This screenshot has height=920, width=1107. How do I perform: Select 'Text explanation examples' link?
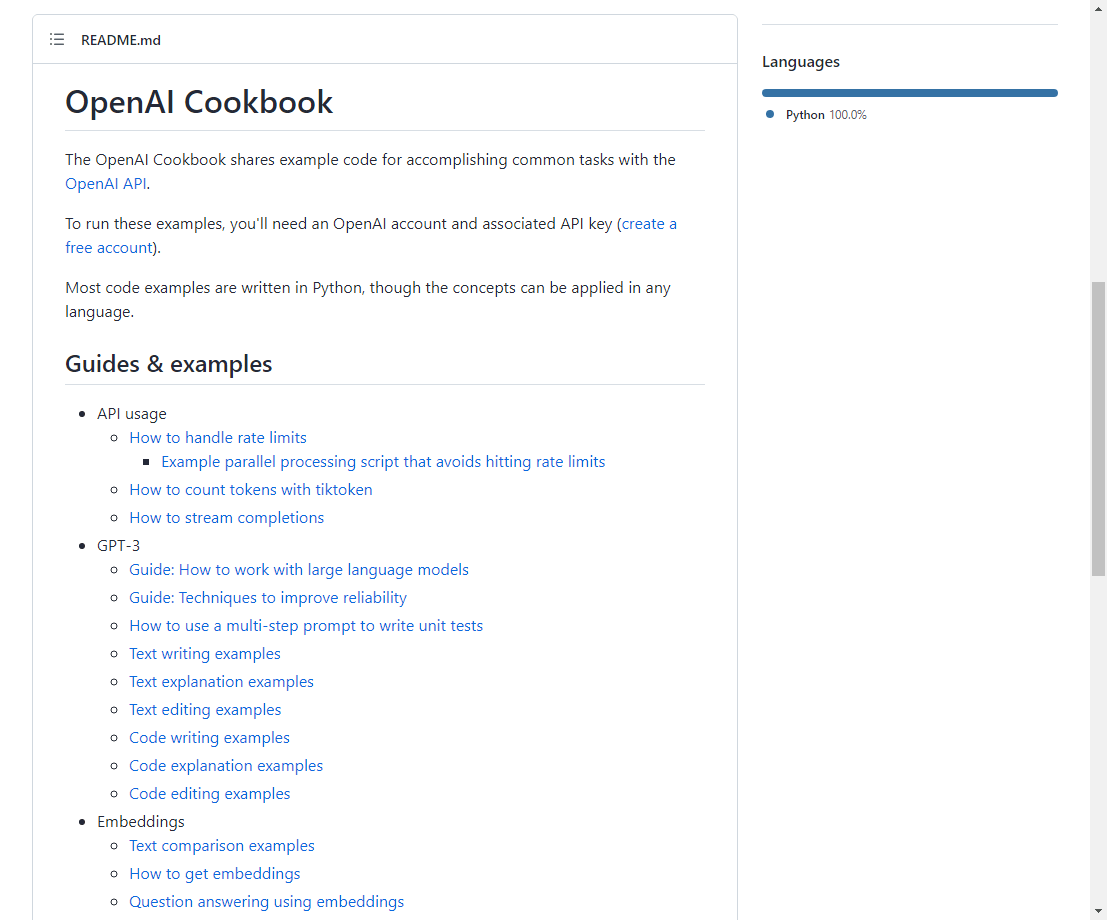pos(222,682)
